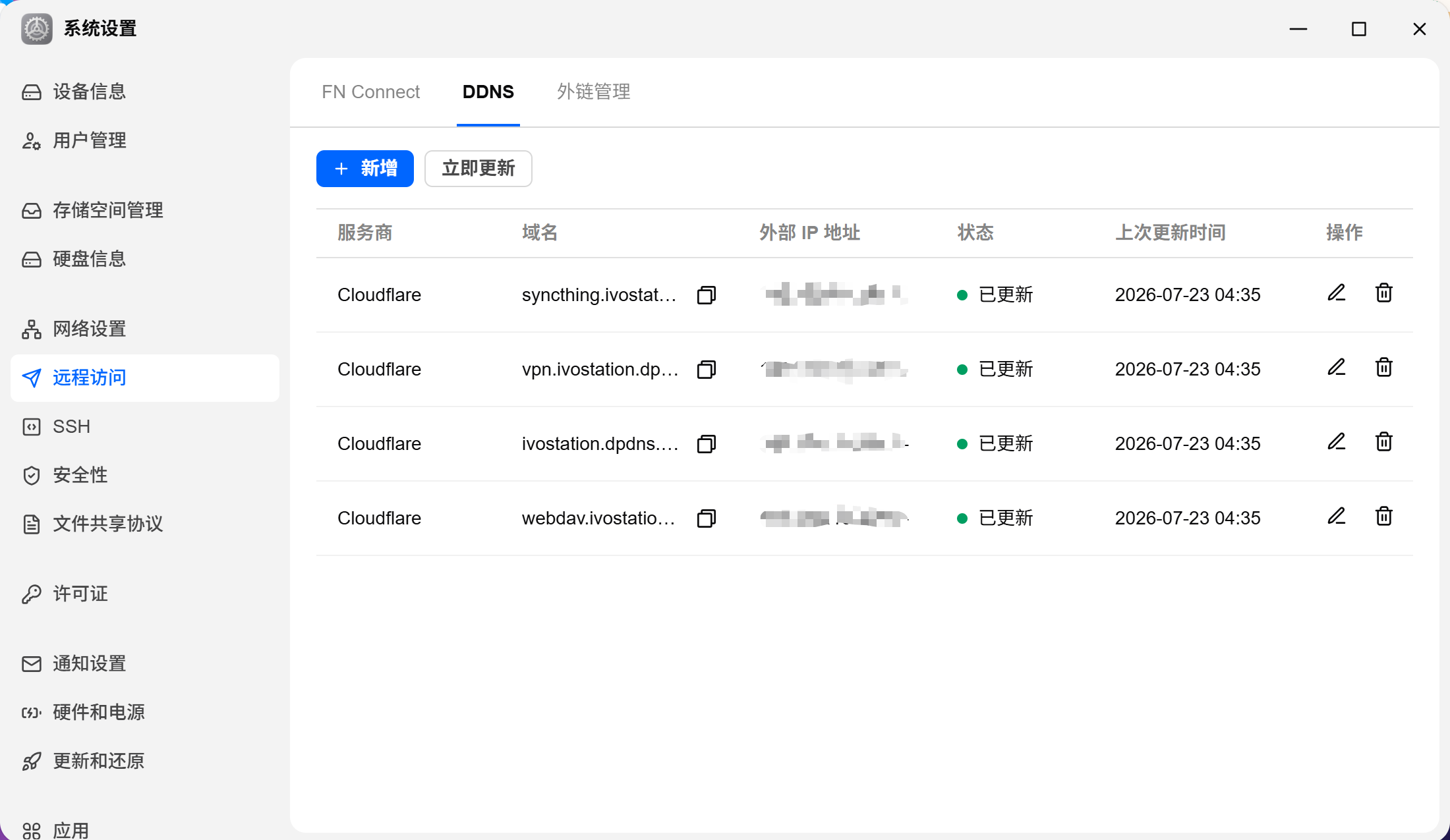This screenshot has width=1450, height=840.
Task: Delete the syncthing DDNS entry
Action: tap(1383, 293)
